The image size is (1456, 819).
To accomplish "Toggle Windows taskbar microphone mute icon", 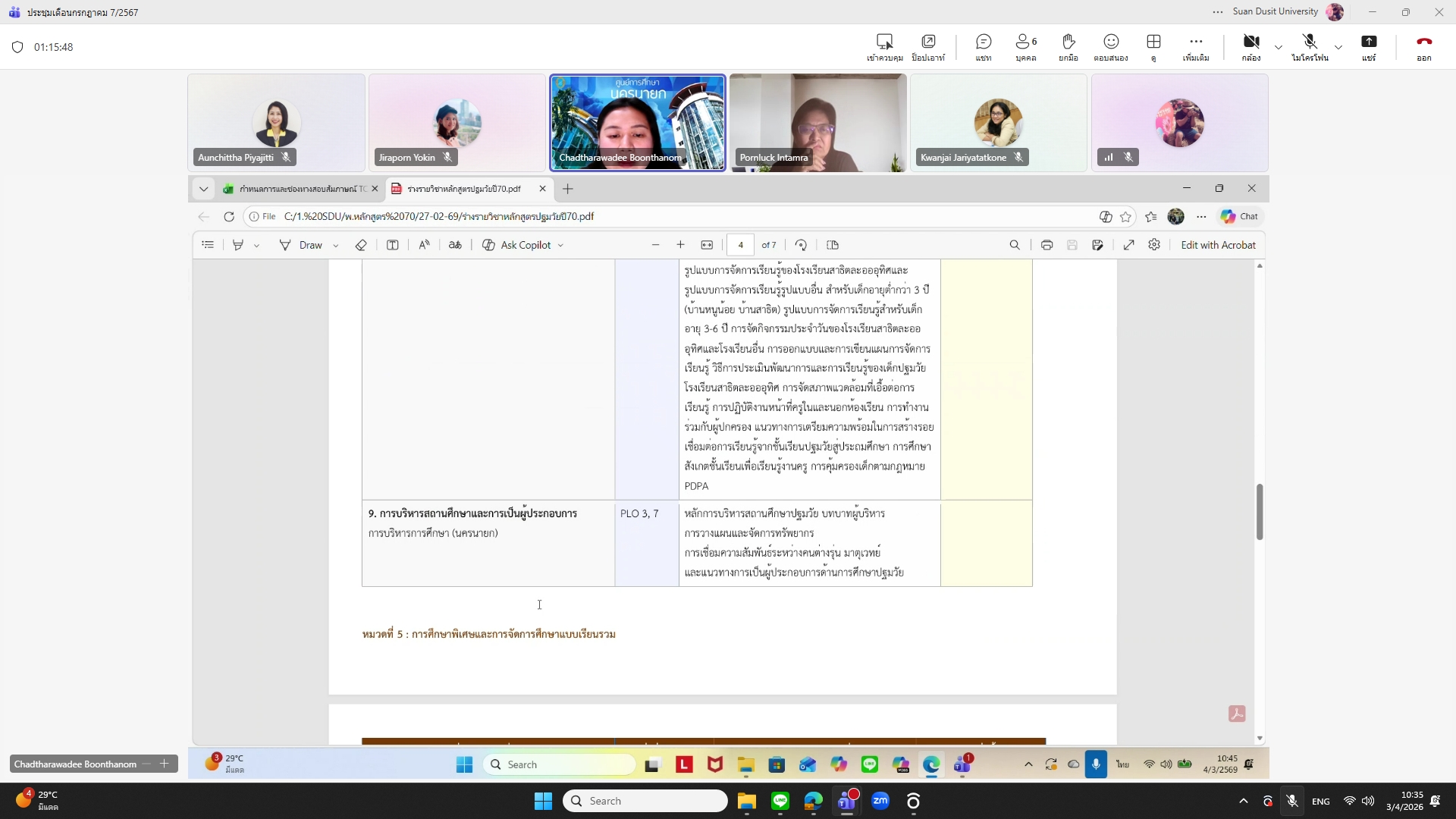I will coord(1292,801).
